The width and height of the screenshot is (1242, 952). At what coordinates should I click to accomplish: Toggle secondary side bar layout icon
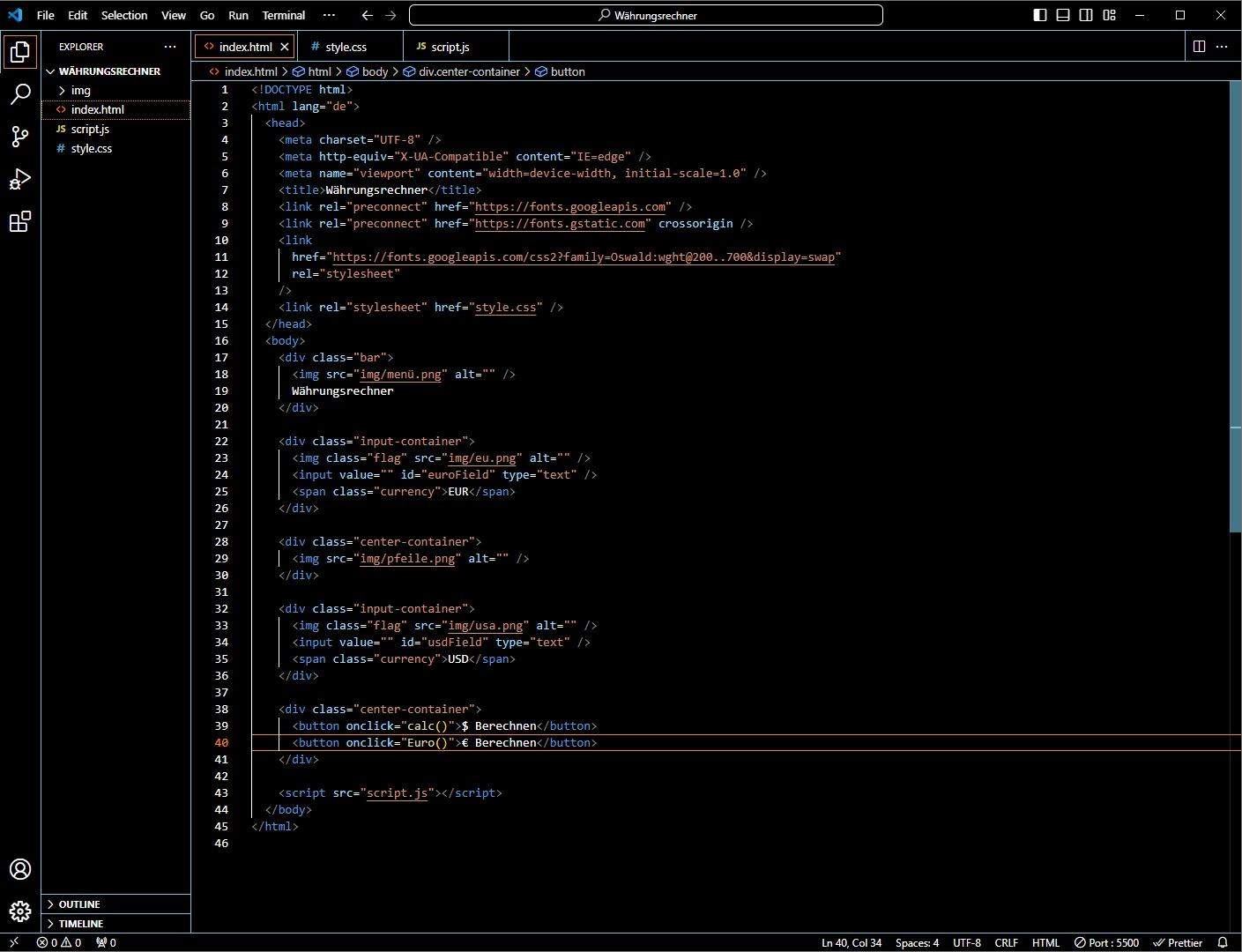coord(1086,15)
